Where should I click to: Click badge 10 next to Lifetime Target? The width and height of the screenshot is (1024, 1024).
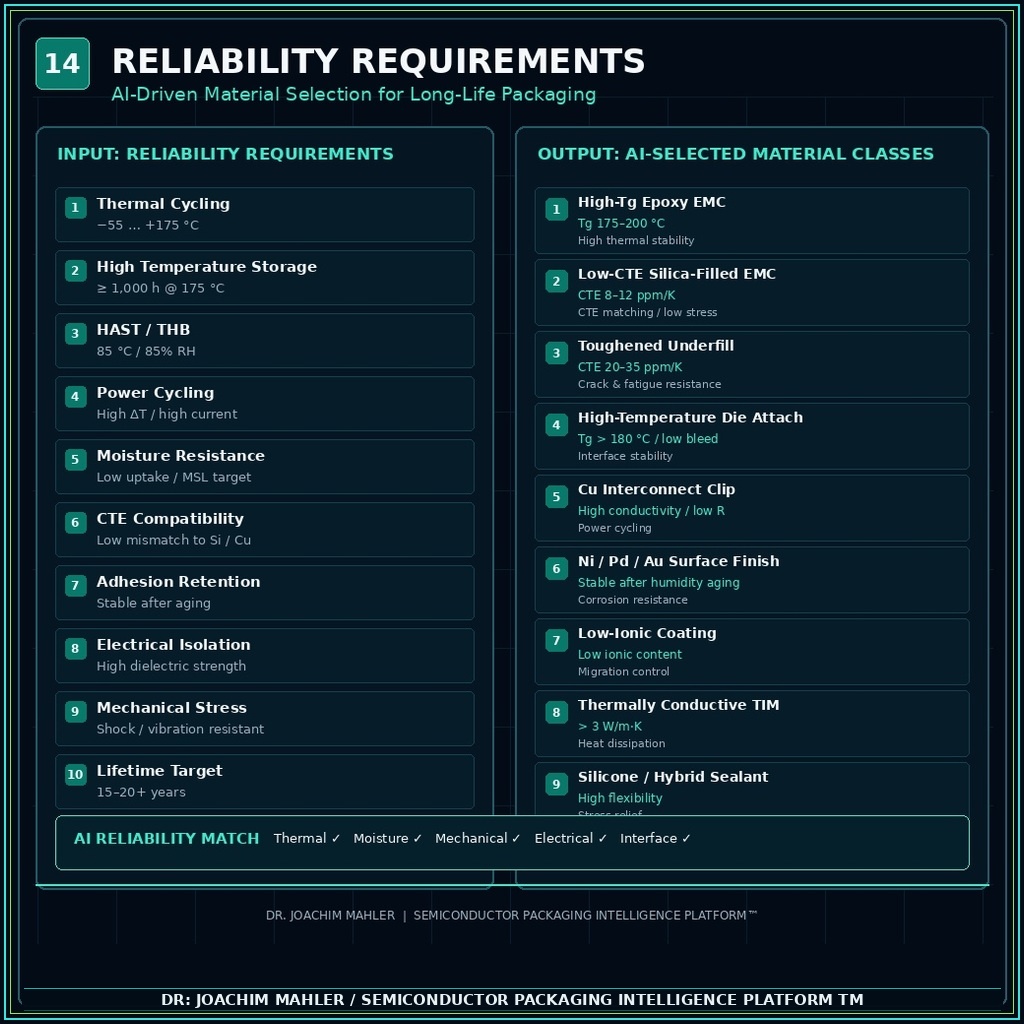[x=75, y=775]
